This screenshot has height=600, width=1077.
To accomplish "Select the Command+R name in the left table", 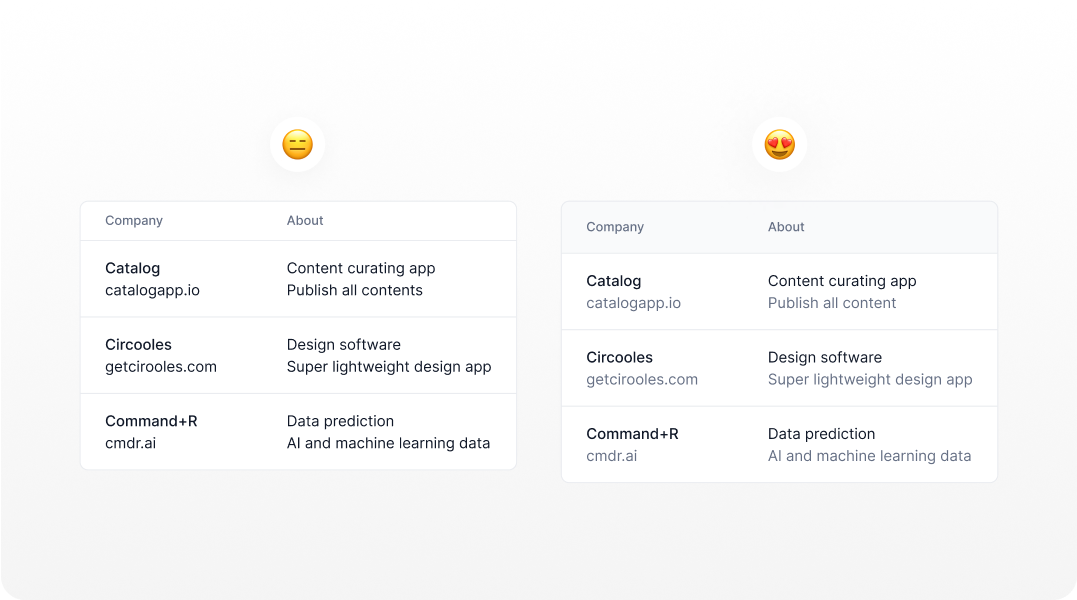I will click(151, 421).
